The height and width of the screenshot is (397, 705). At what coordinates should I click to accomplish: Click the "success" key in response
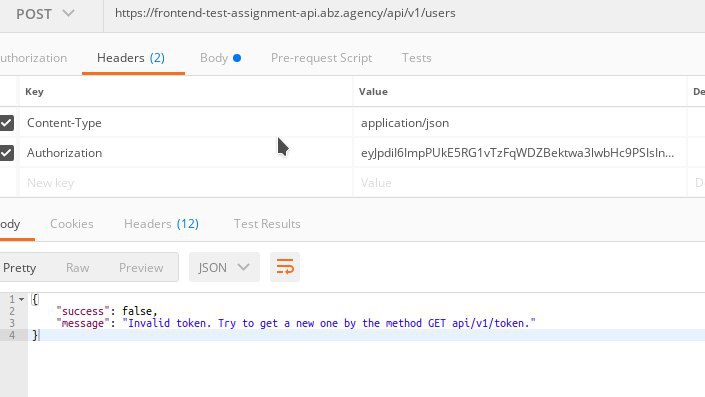tap(83, 311)
